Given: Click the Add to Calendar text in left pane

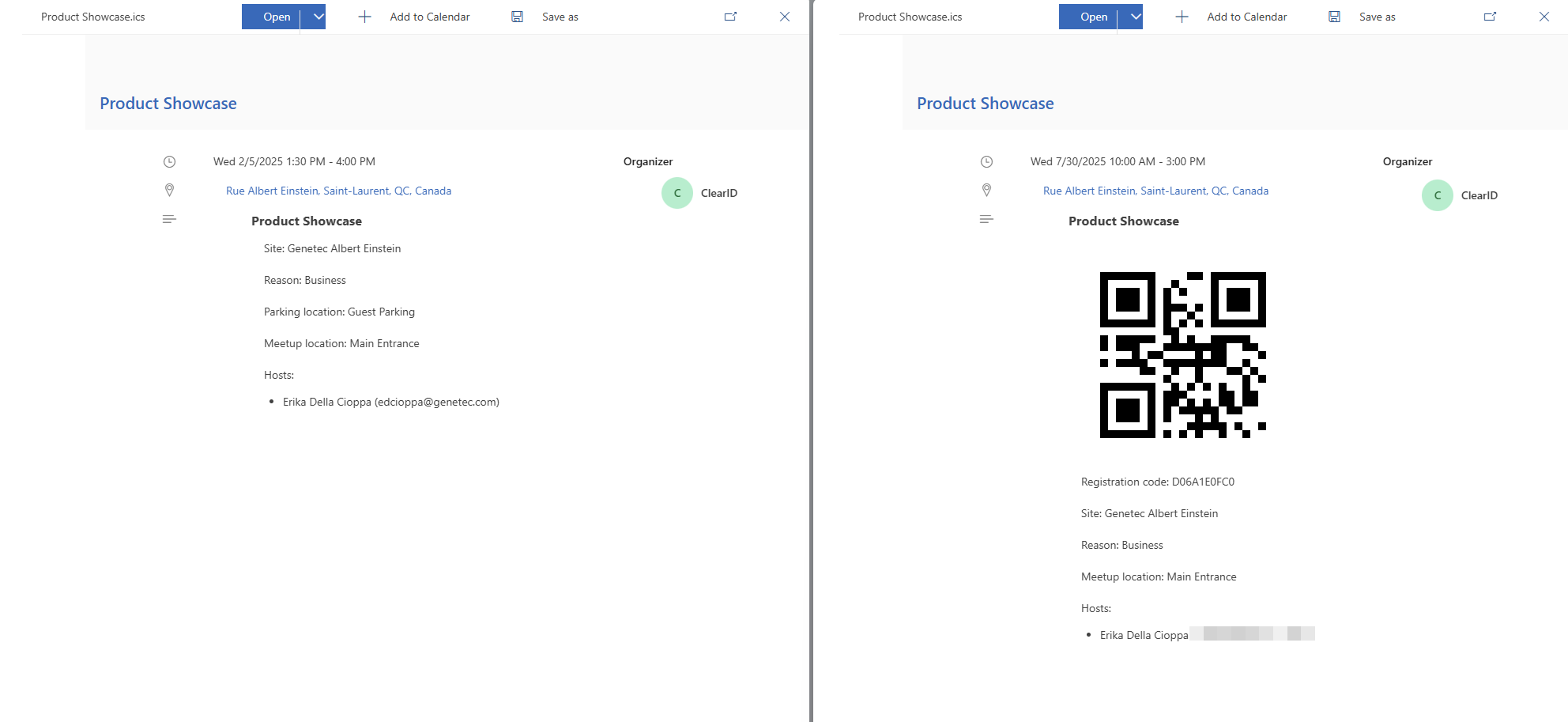Looking at the screenshot, I should (x=429, y=17).
